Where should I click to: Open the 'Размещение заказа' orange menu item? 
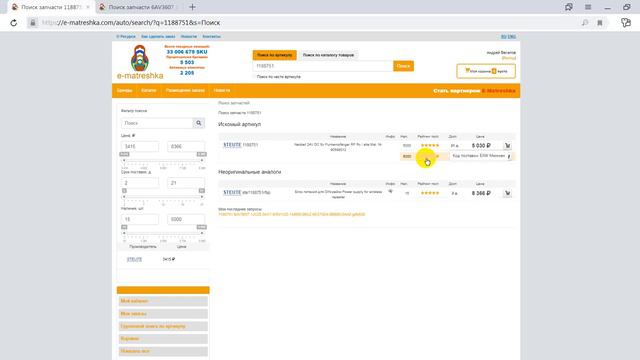tap(185, 90)
